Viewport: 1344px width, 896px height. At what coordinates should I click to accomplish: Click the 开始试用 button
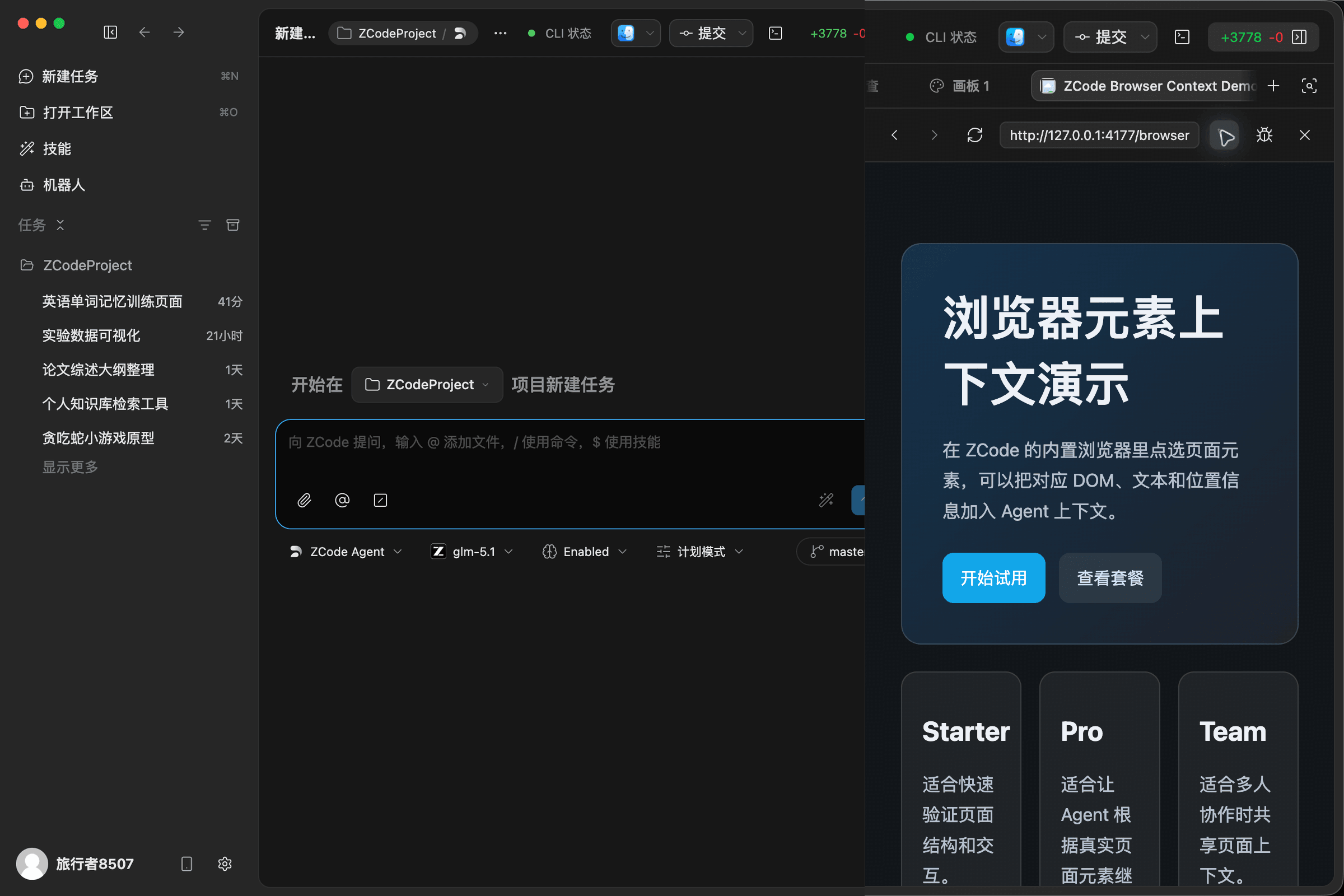(993, 578)
